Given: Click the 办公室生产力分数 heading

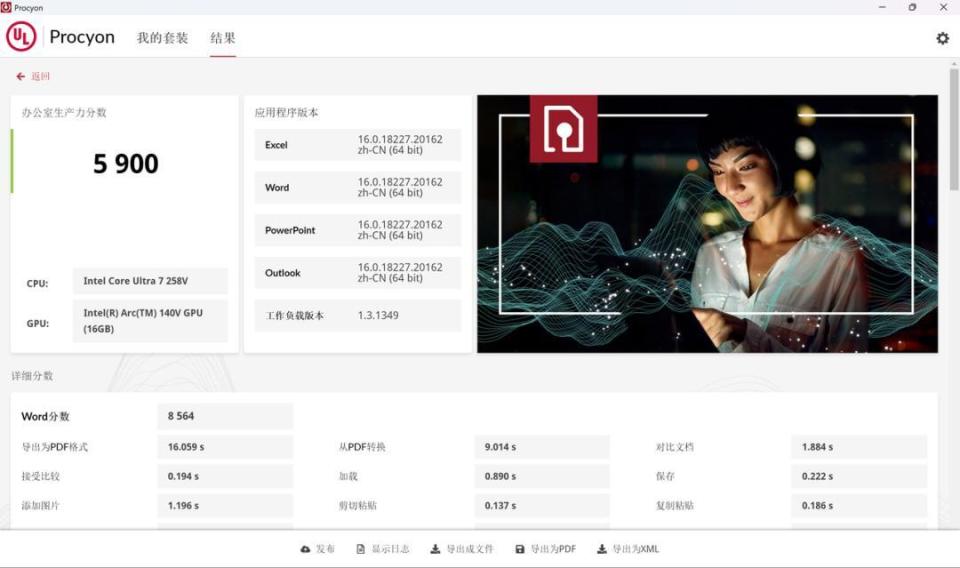Looking at the screenshot, I should [64, 113].
